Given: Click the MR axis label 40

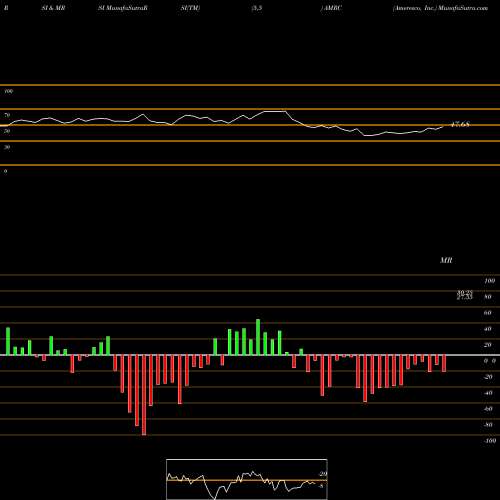Looking at the screenshot, I should (487, 329).
